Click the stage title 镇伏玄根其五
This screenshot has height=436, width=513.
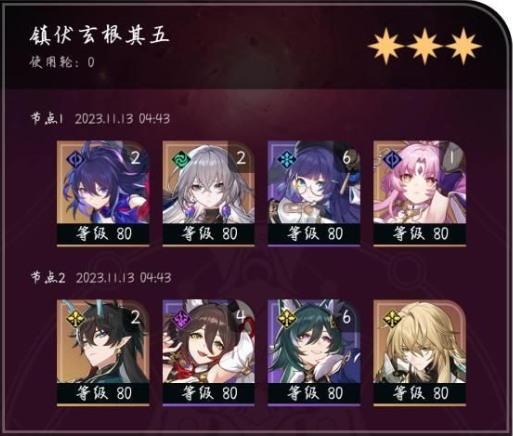(x=99, y=36)
